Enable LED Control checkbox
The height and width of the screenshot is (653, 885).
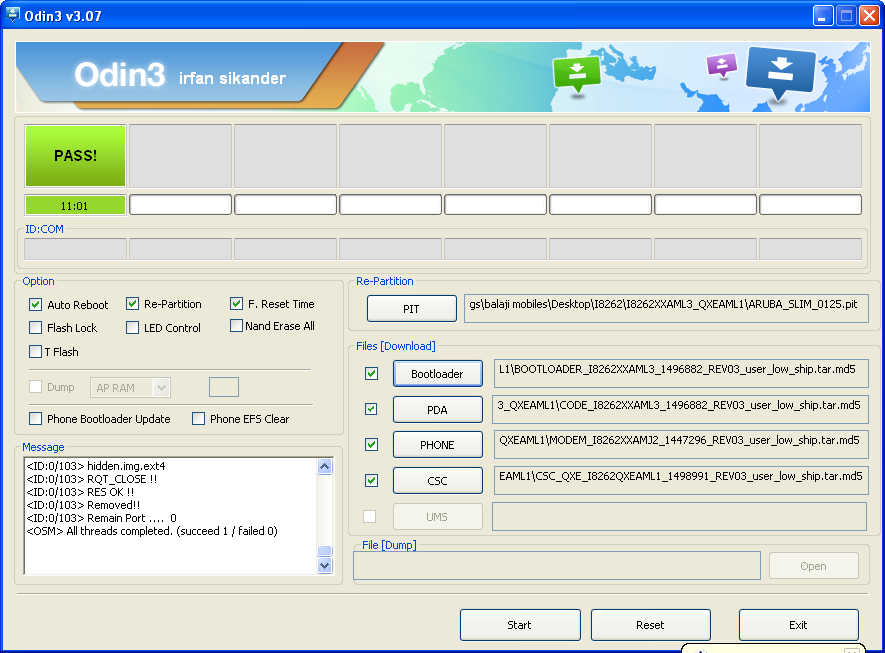(133, 327)
